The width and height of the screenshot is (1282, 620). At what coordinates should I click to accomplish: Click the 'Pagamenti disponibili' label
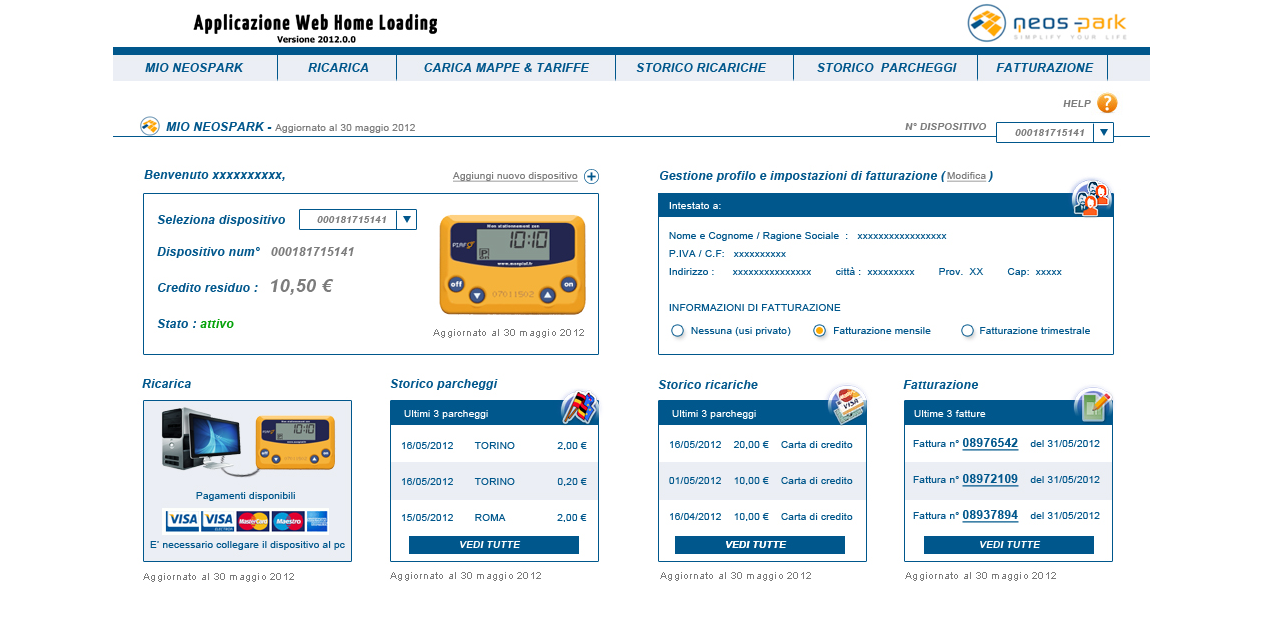pos(246,495)
